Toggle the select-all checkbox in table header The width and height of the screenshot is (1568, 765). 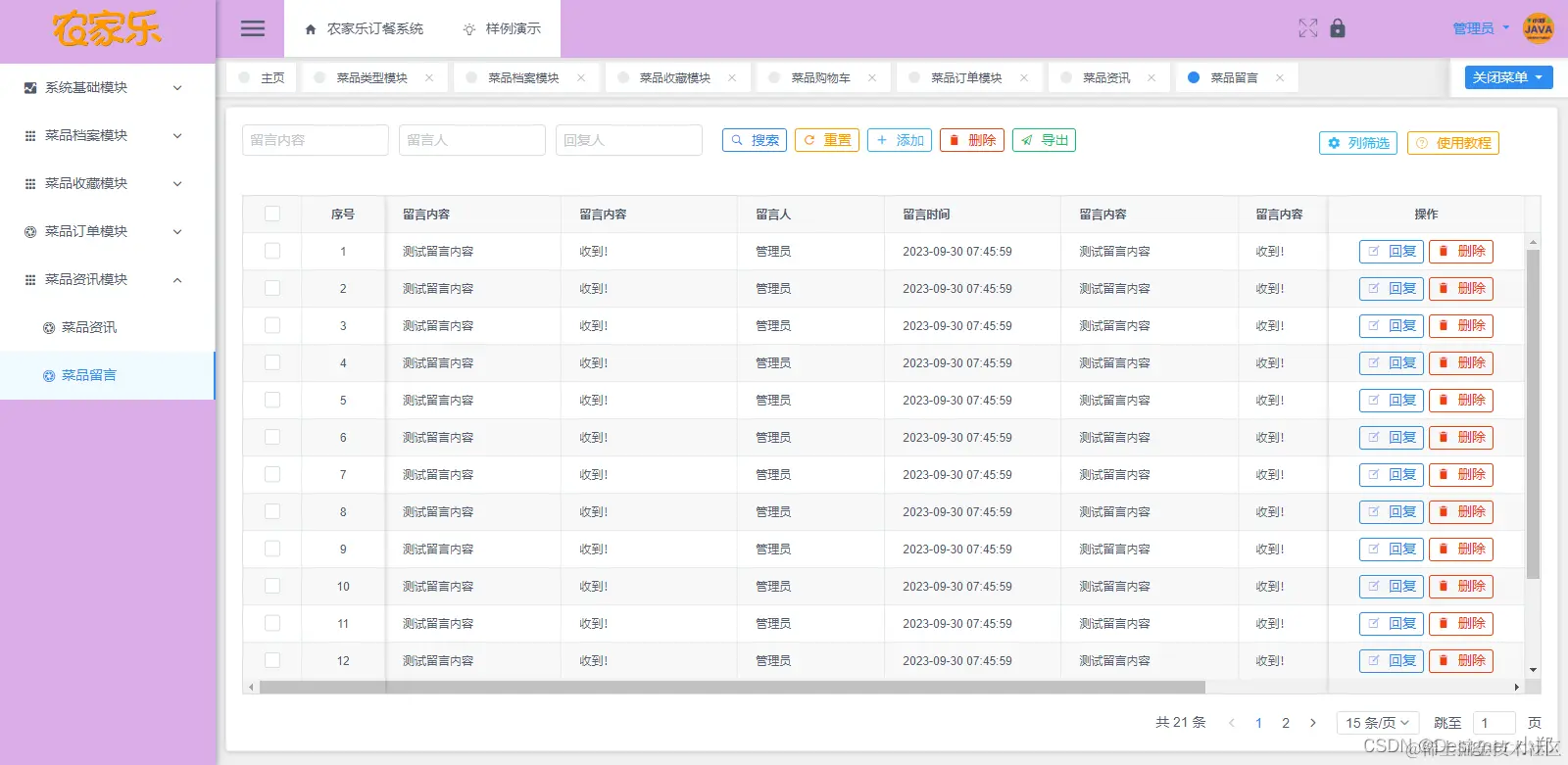[272, 214]
